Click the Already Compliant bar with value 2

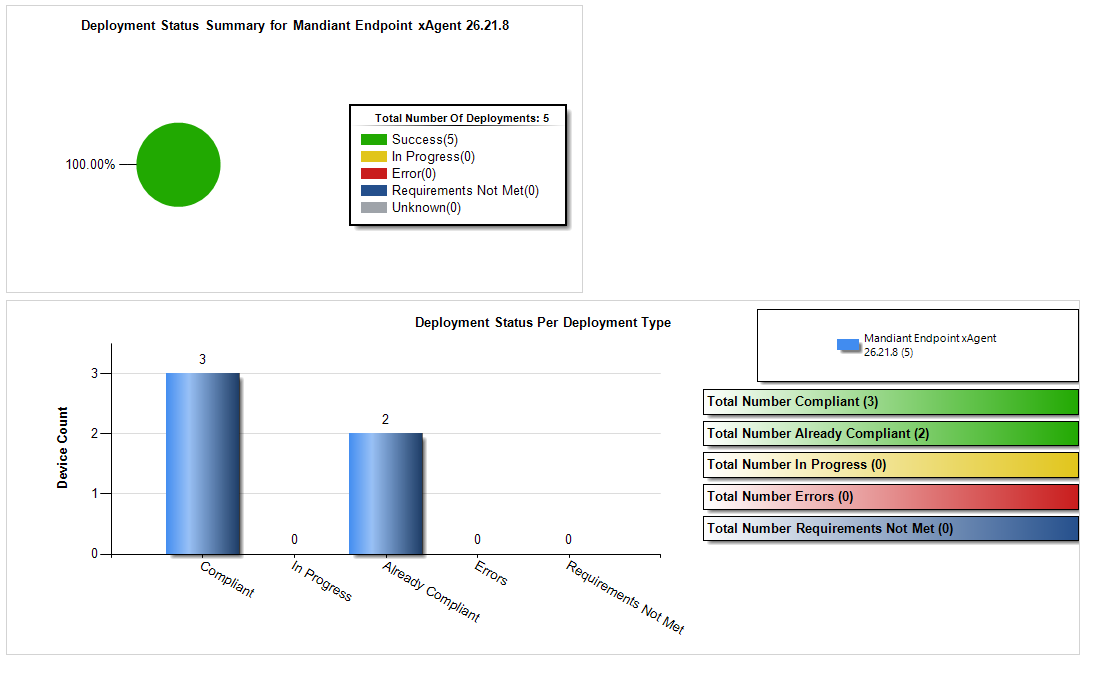pyautogui.click(x=385, y=494)
